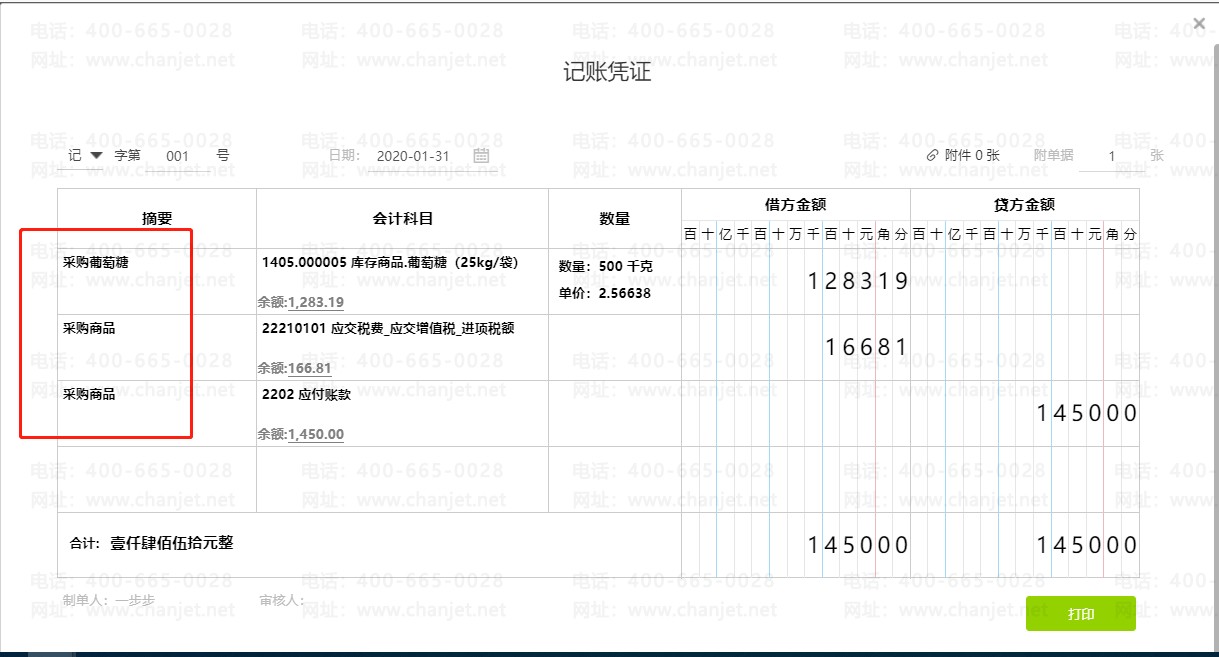The width and height of the screenshot is (1219, 657).
Task: Click debit amount 16681
Action: 866,347
